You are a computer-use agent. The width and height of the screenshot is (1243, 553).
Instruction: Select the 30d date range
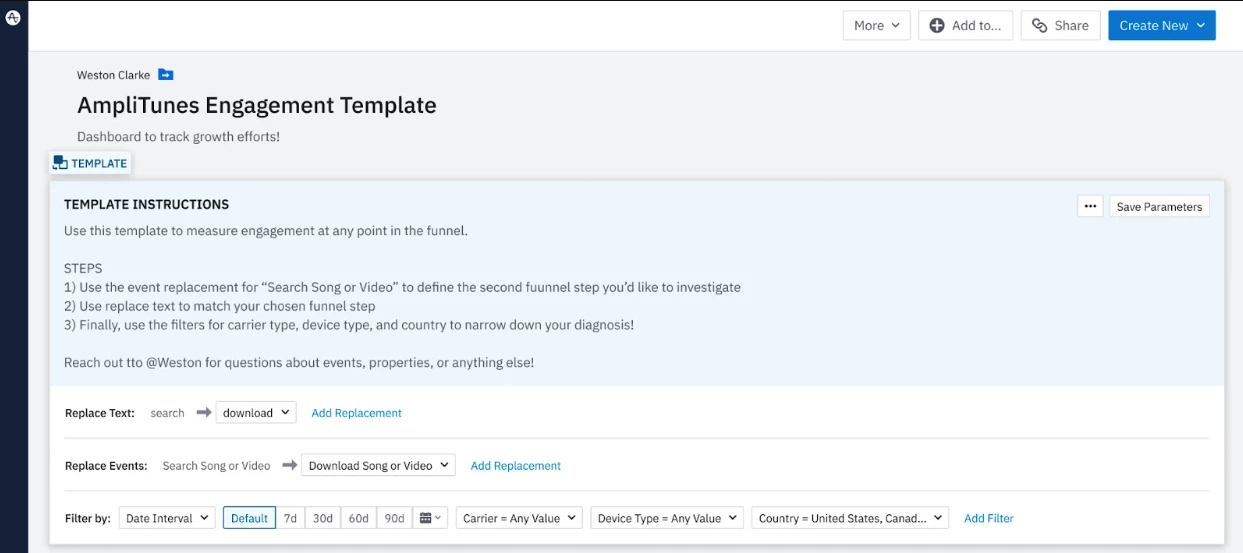(323, 518)
